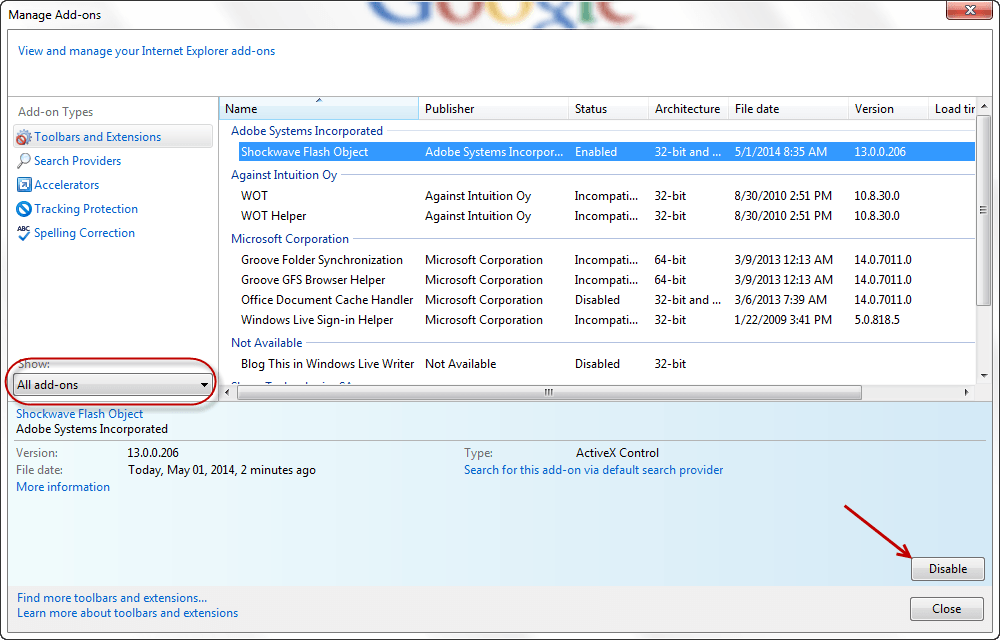The width and height of the screenshot is (1000, 640).
Task: Sort list by File date column header
Action: tap(788, 109)
